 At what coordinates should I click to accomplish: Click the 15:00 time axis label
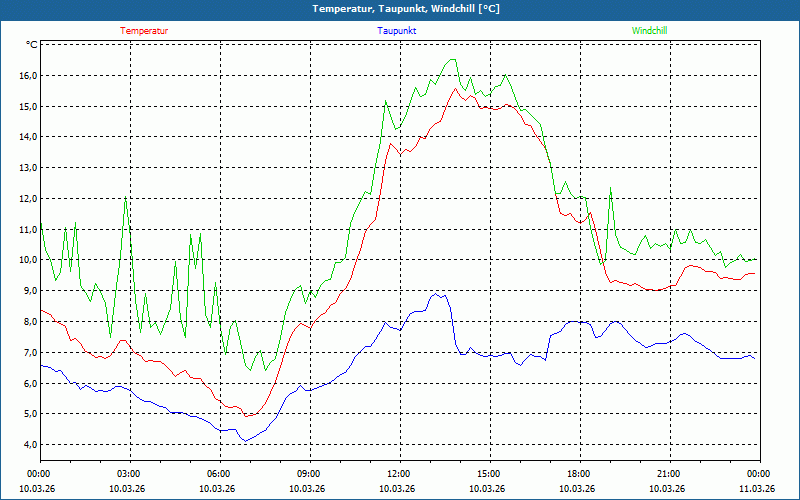[x=488, y=474]
